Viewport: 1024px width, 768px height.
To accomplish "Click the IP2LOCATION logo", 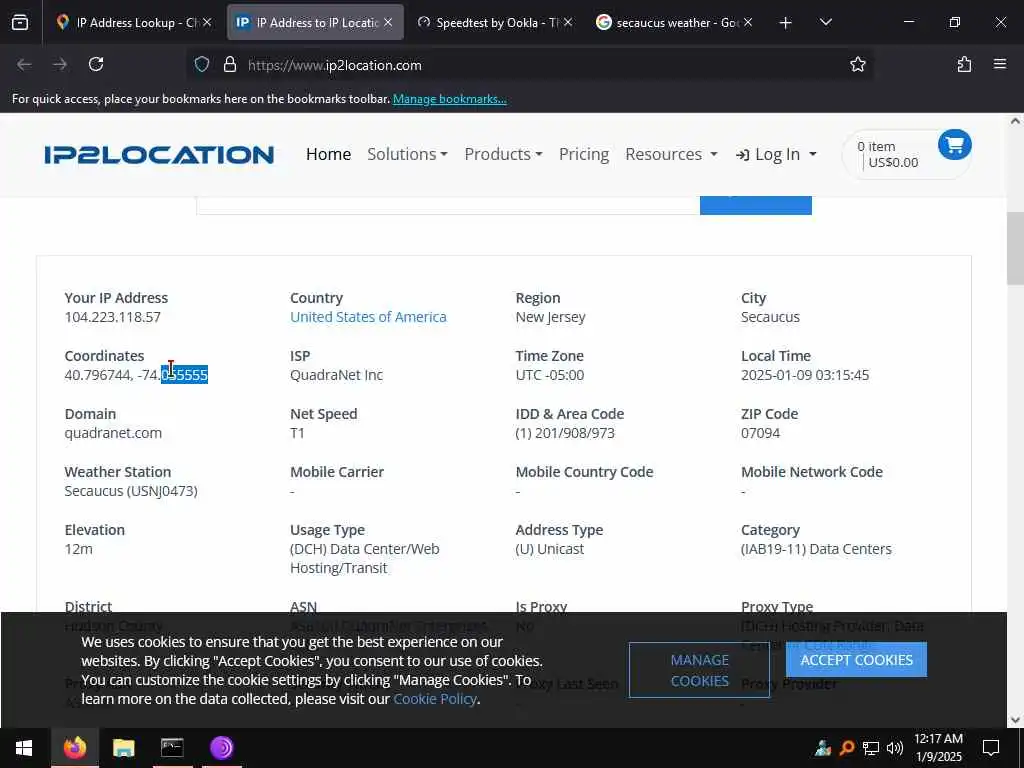I will tap(159, 155).
